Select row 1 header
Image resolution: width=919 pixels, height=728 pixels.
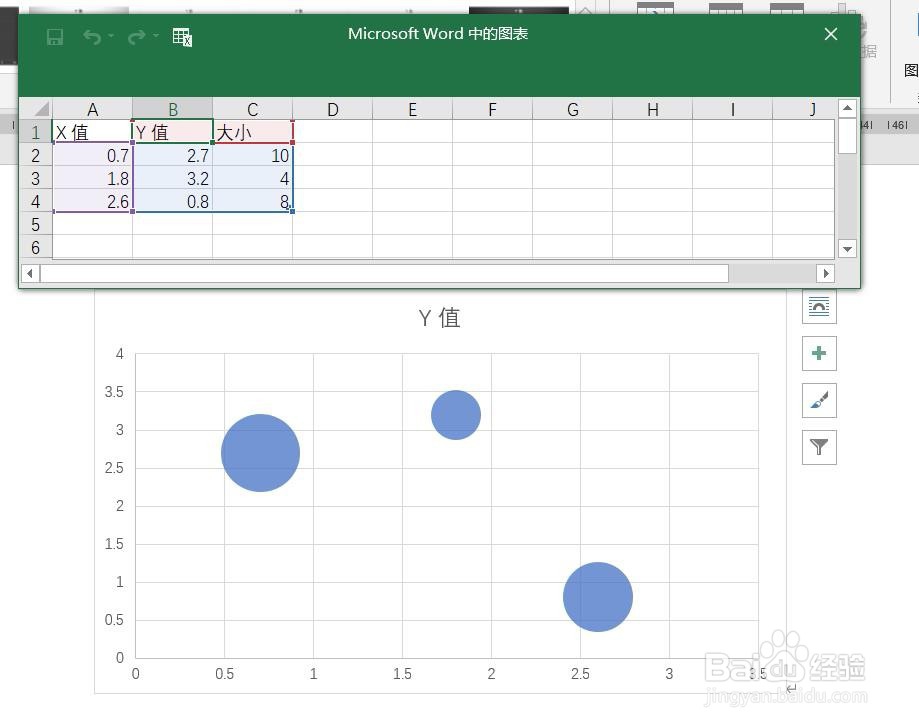click(36, 132)
